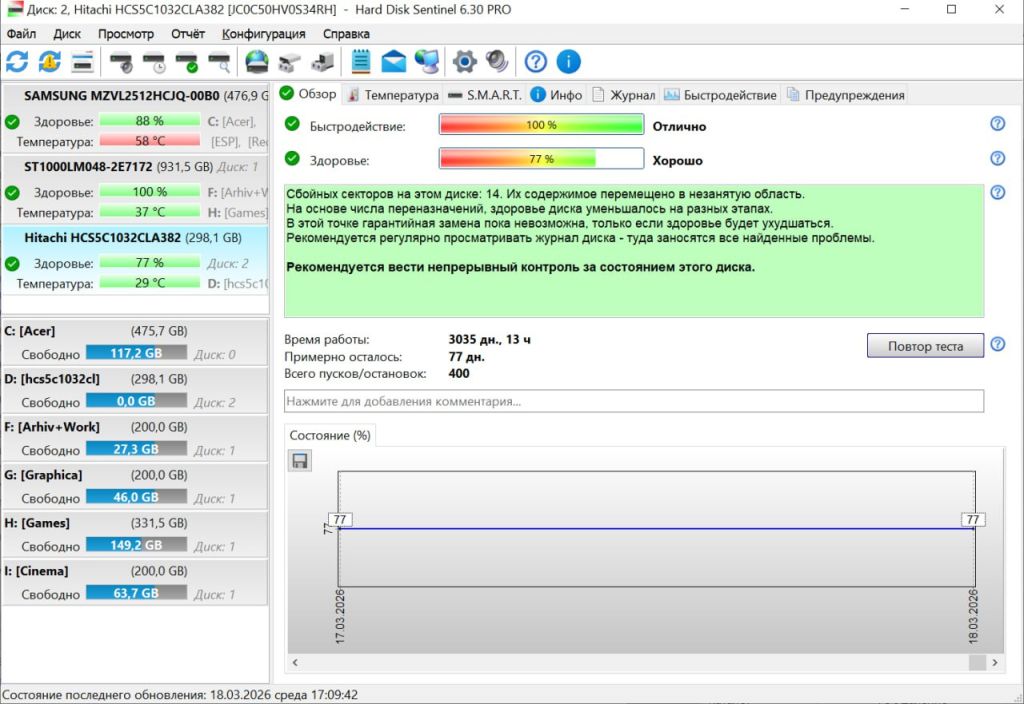Click the disk with clock toolbar icon

click(154, 62)
